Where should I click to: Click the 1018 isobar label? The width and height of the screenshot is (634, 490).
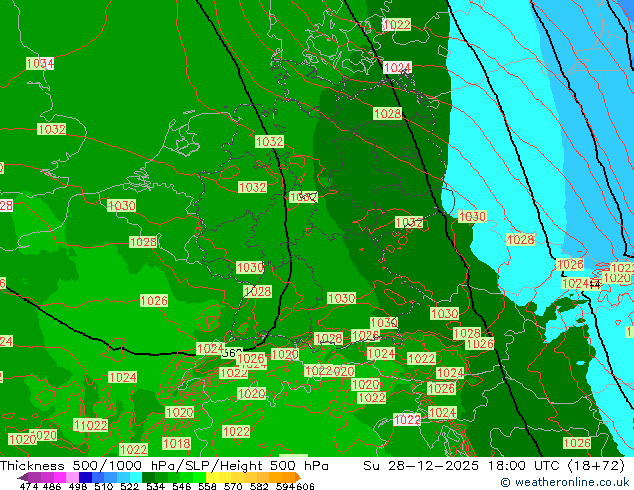pos(176,444)
